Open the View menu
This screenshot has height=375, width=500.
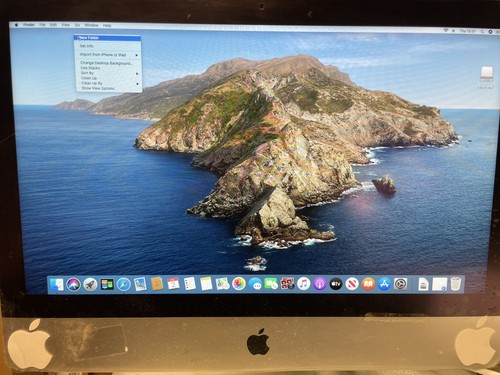[x=66, y=25]
